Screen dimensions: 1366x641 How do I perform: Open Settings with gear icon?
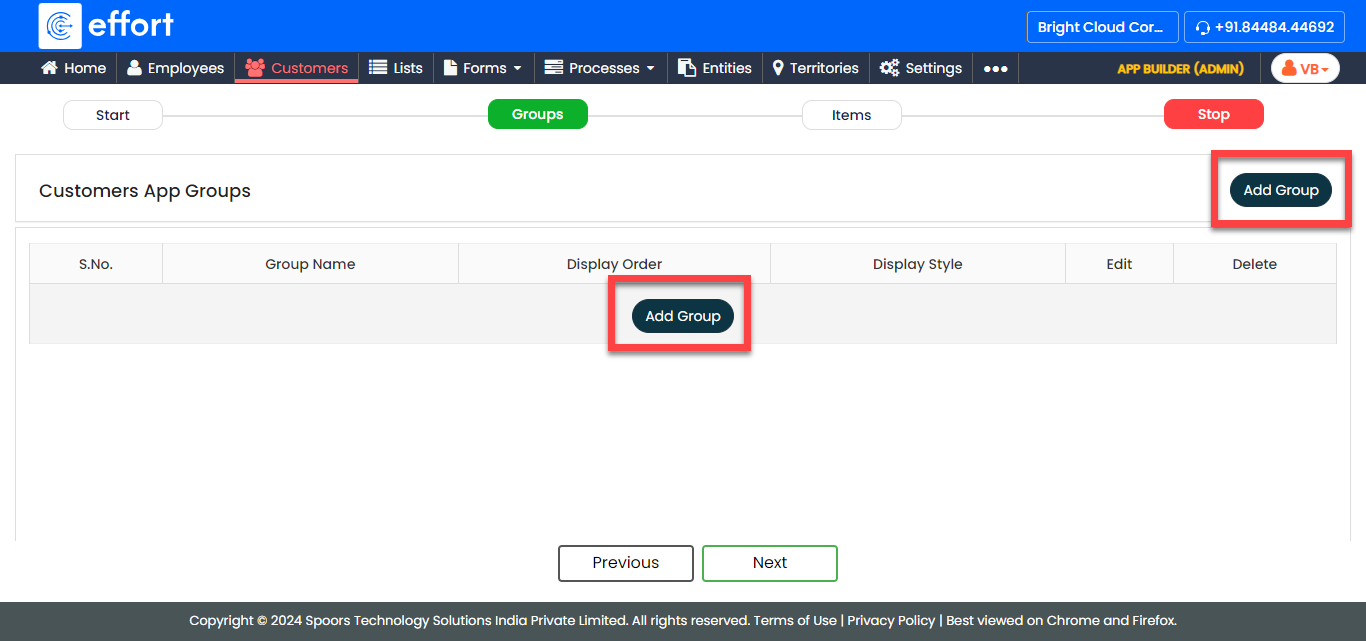(920, 68)
